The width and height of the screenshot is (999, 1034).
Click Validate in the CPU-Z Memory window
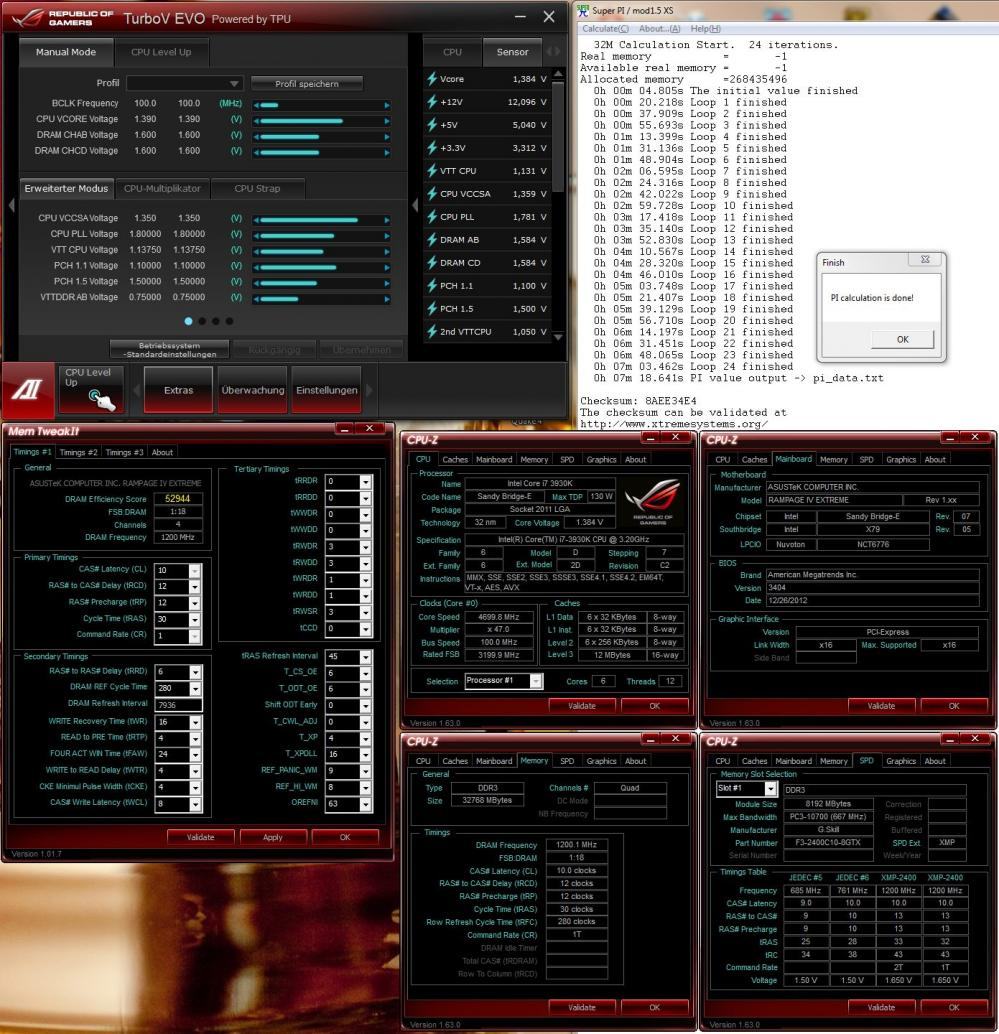coord(582,1008)
